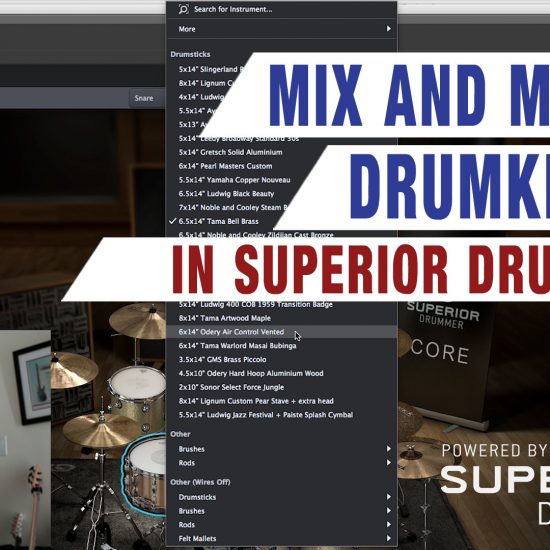Expand arrow beside Brushes in Wires Off section
This screenshot has height=550, width=550.
(x=389, y=511)
